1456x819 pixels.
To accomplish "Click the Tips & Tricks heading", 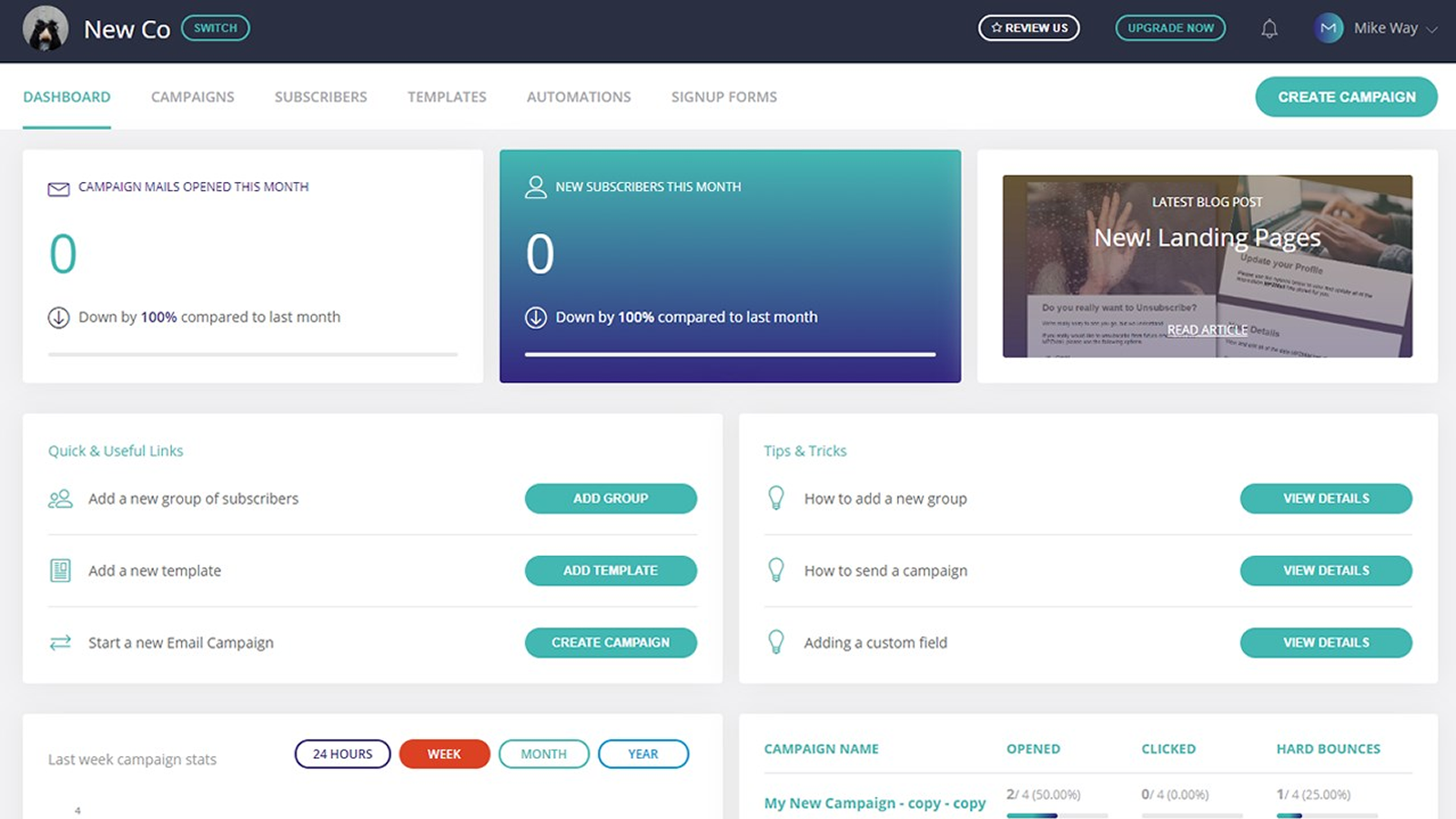I will pyautogui.click(x=805, y=450).
